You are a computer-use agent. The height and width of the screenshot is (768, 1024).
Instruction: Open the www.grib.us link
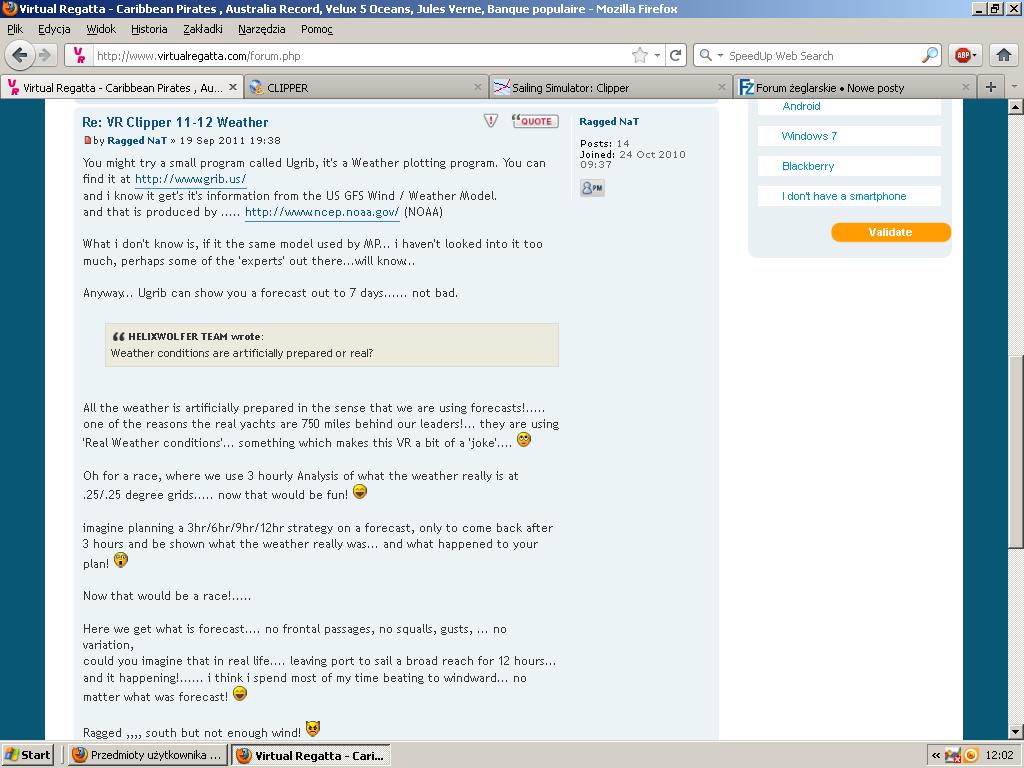pyautogui.click(x=190, y=179)
